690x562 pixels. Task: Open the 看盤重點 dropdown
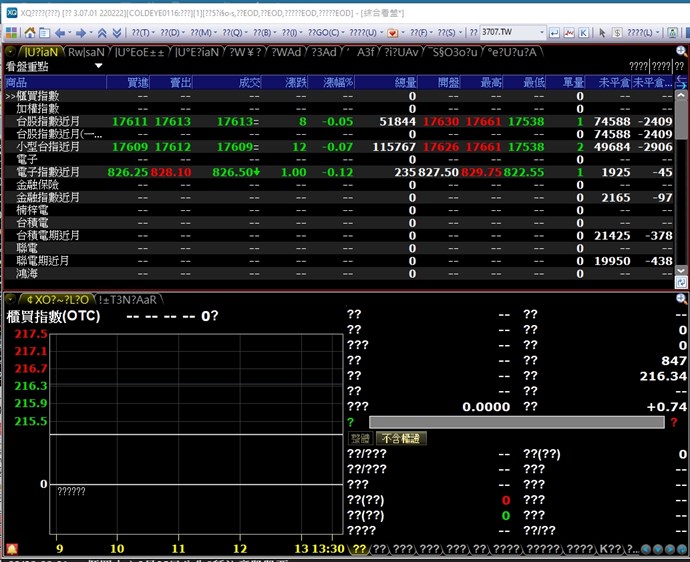[x=98, y=67]
